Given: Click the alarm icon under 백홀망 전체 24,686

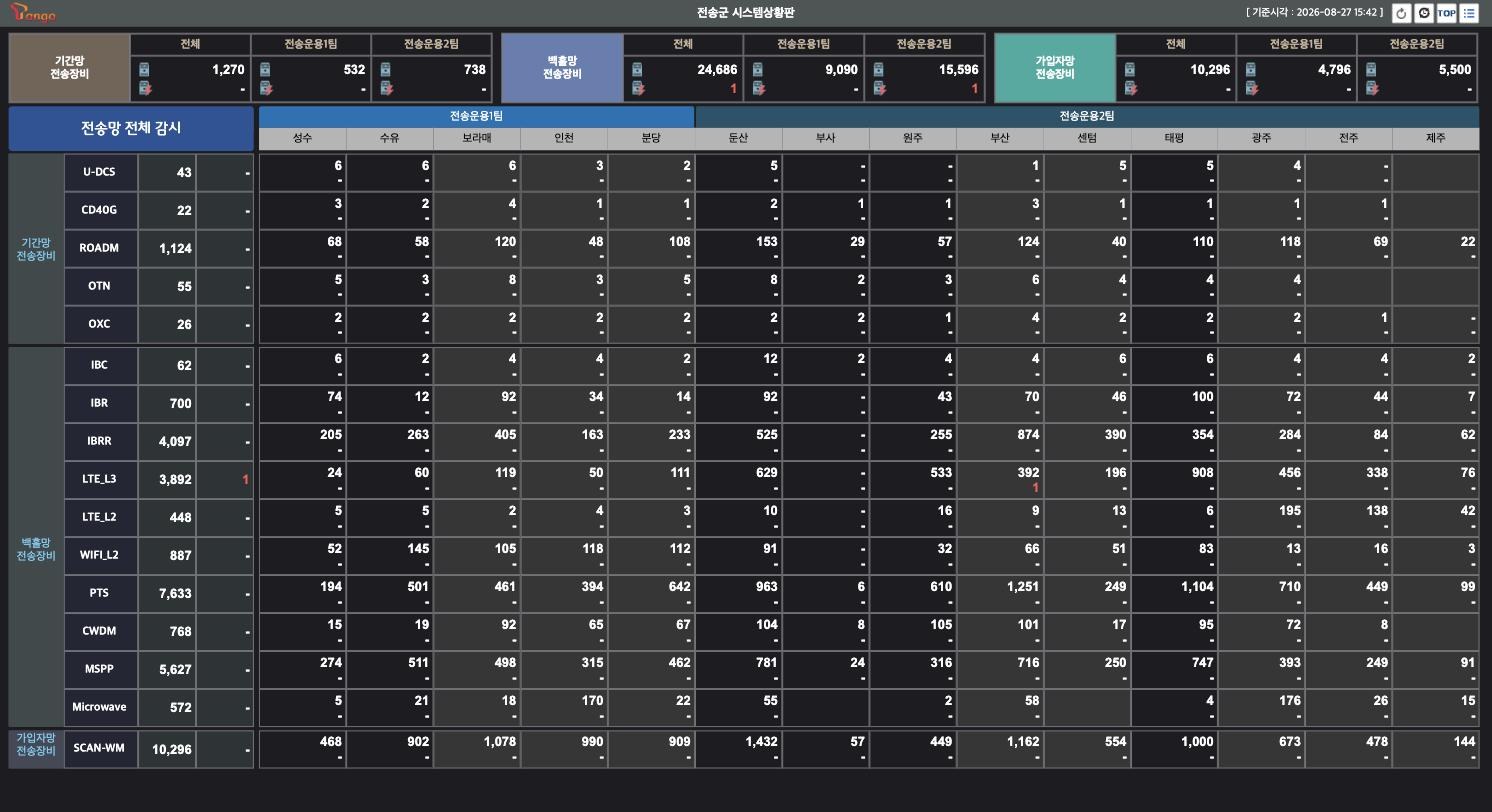Looking at the screenshot, I should tap(637, 88).
